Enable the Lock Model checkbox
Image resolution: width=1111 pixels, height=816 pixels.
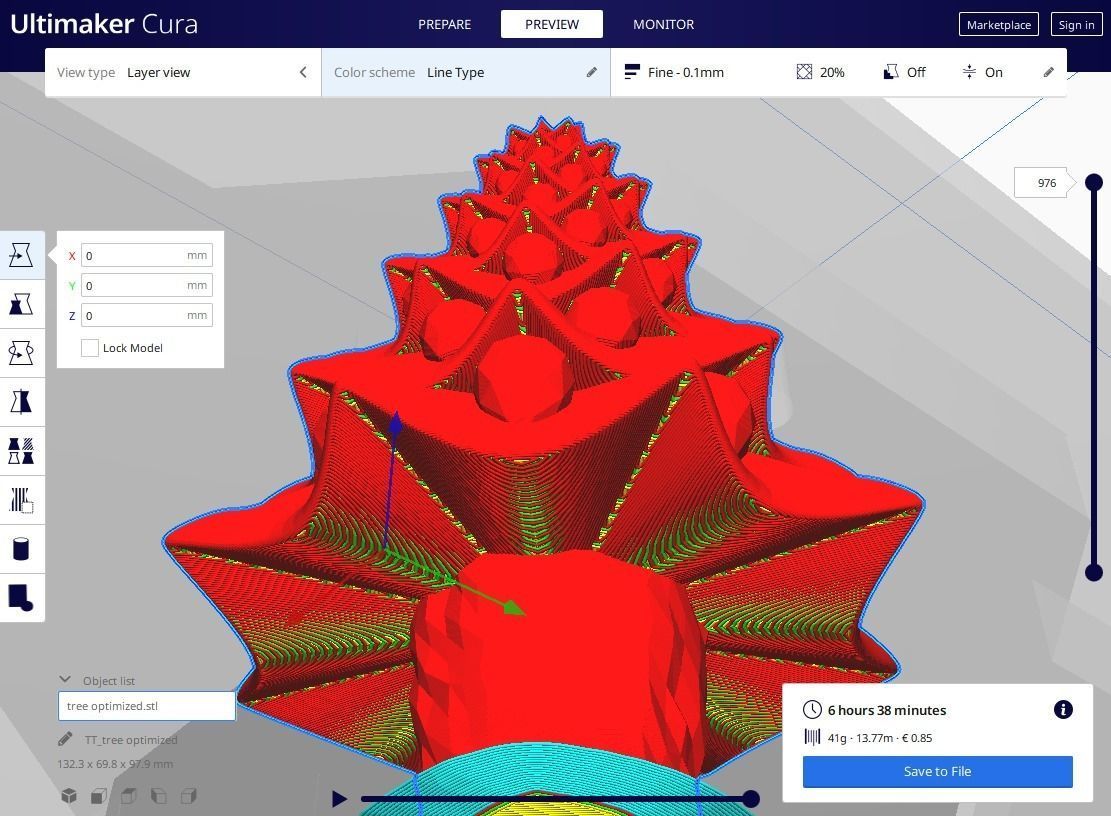[89, 348]
